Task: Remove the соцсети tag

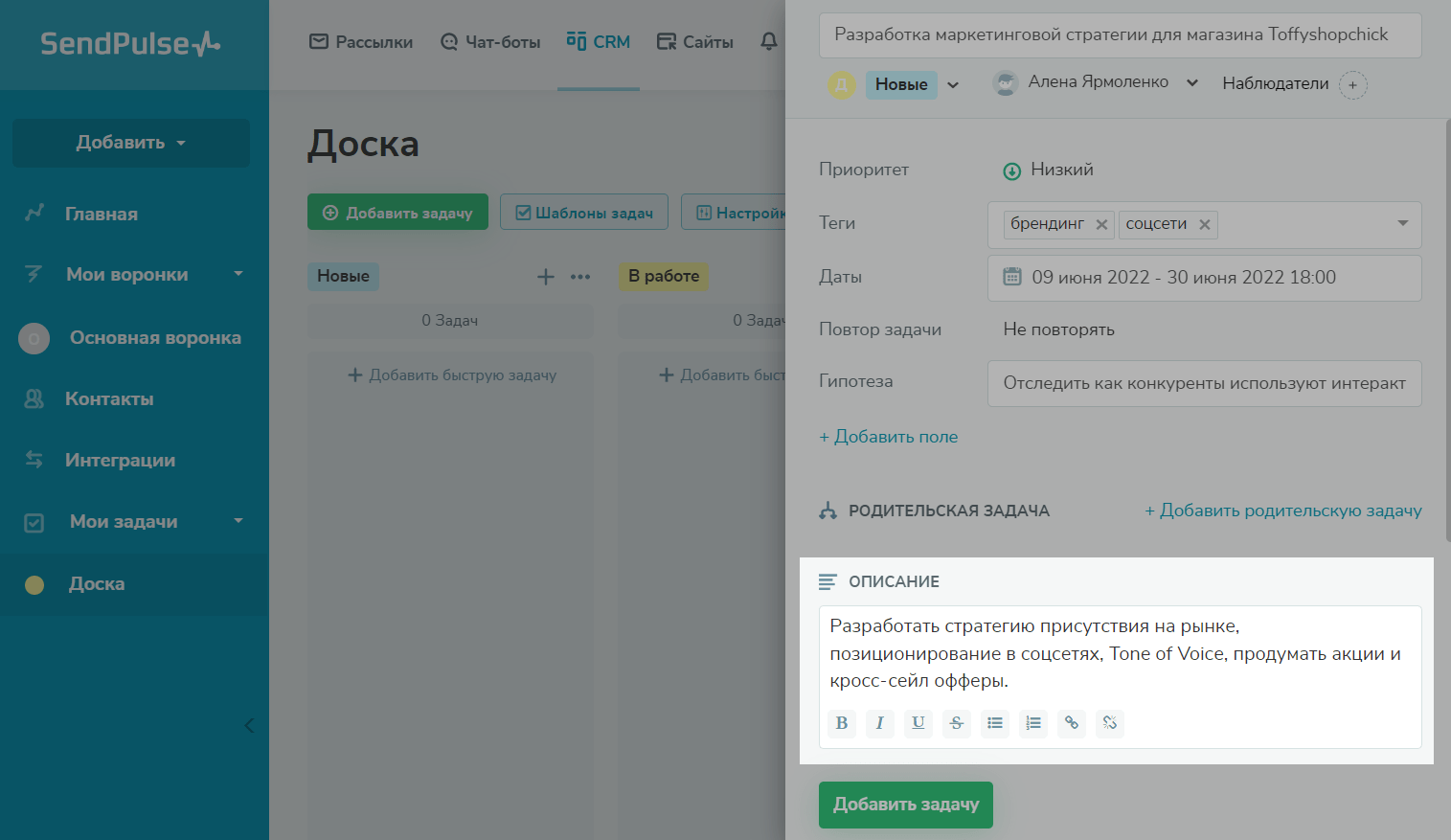Action: pos(1205,224)
